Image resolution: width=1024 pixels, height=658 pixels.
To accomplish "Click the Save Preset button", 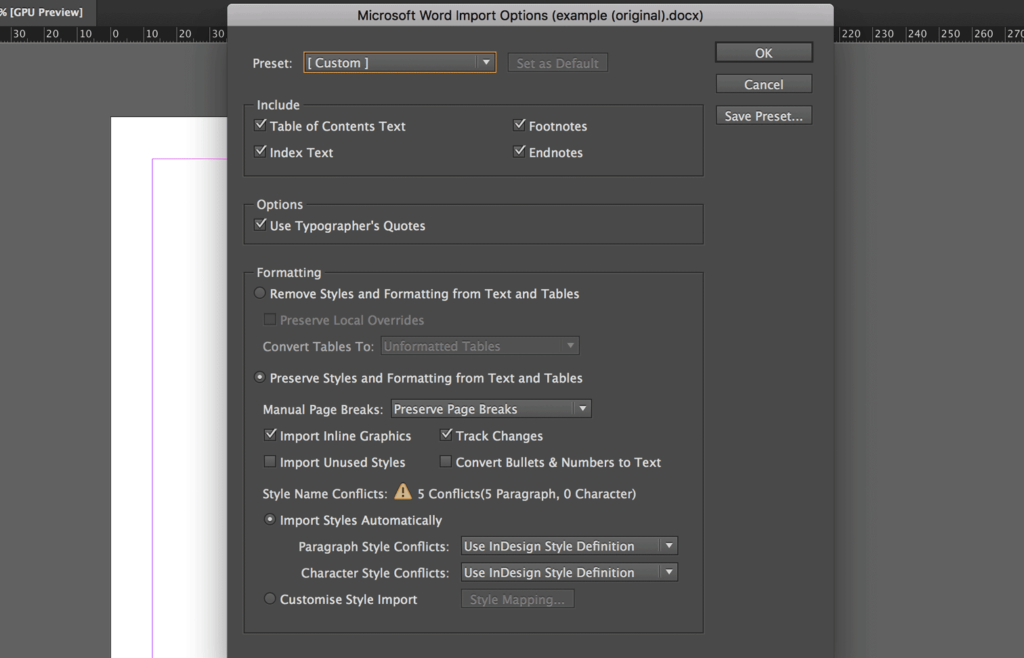I will pyautogui.click(x=763, y=115).
